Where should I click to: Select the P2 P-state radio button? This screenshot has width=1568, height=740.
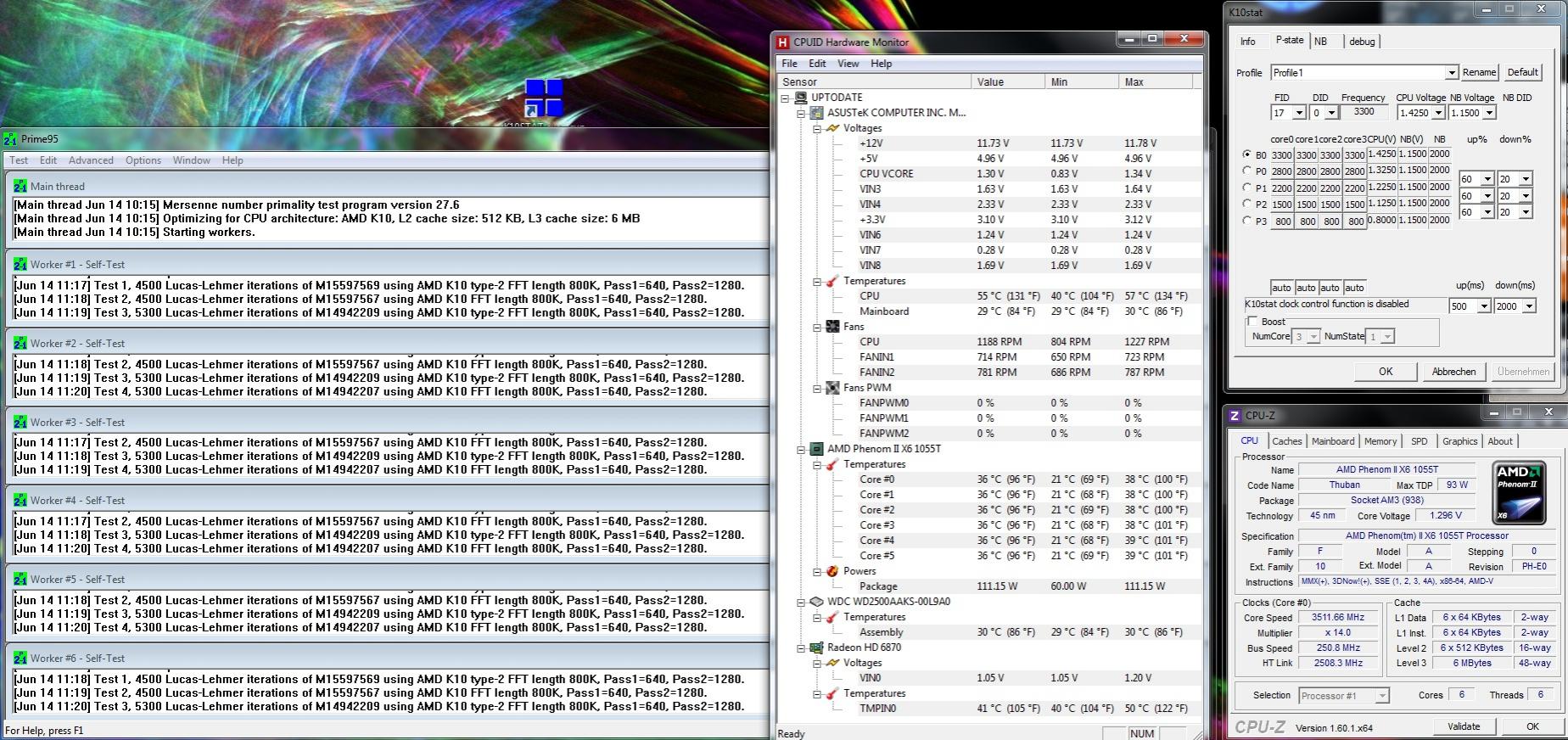click(x=1246, y=204)
